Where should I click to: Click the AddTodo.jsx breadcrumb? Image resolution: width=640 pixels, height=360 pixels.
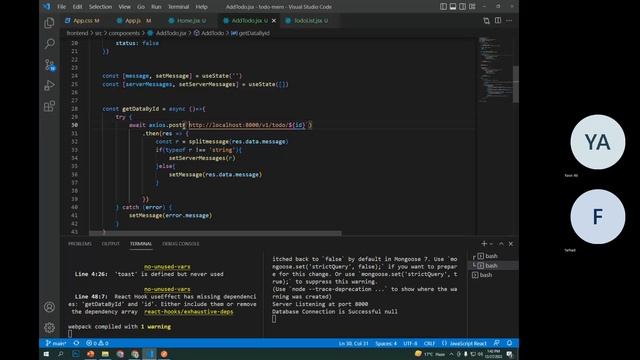[x=167, y=33]
